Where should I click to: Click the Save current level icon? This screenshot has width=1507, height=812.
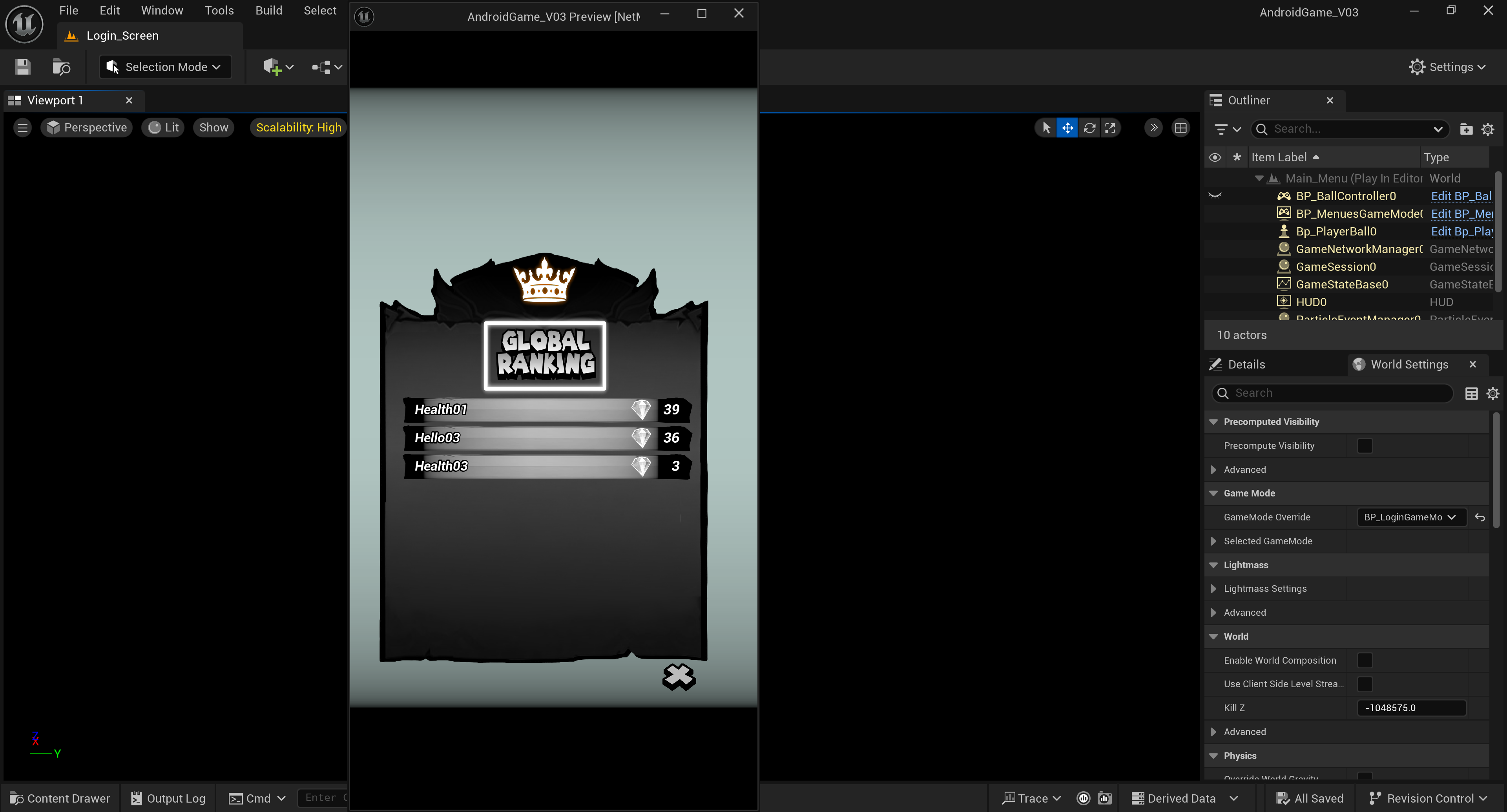pos(23,67)
